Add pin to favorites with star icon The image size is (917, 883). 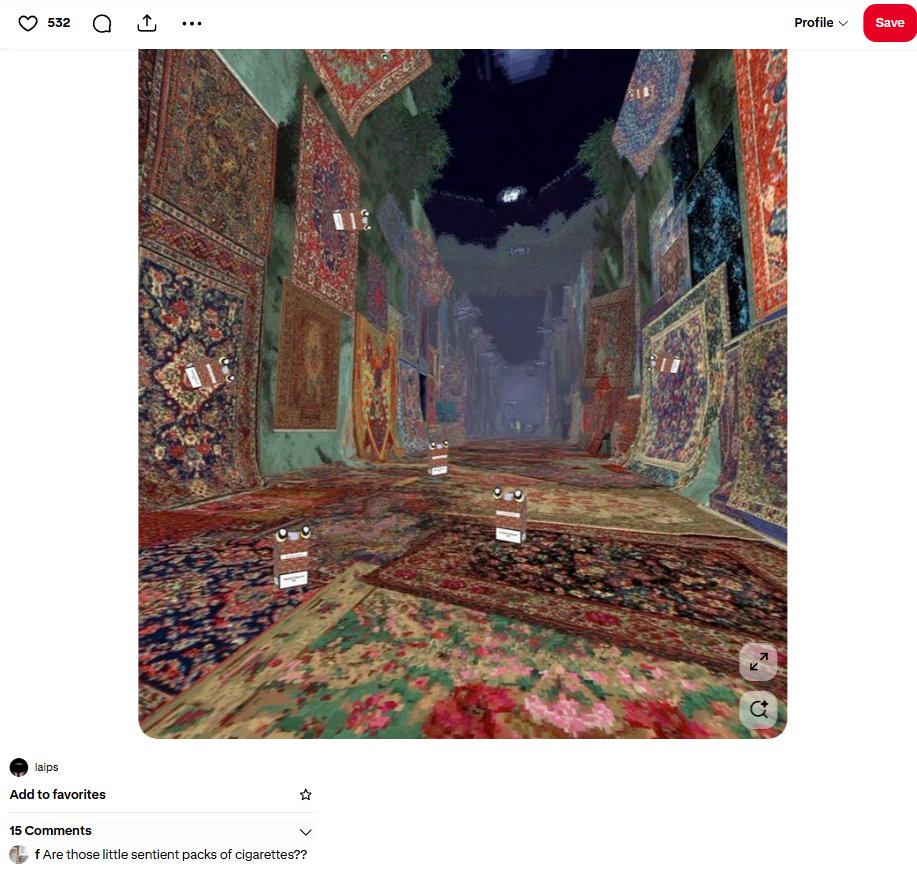305,795
